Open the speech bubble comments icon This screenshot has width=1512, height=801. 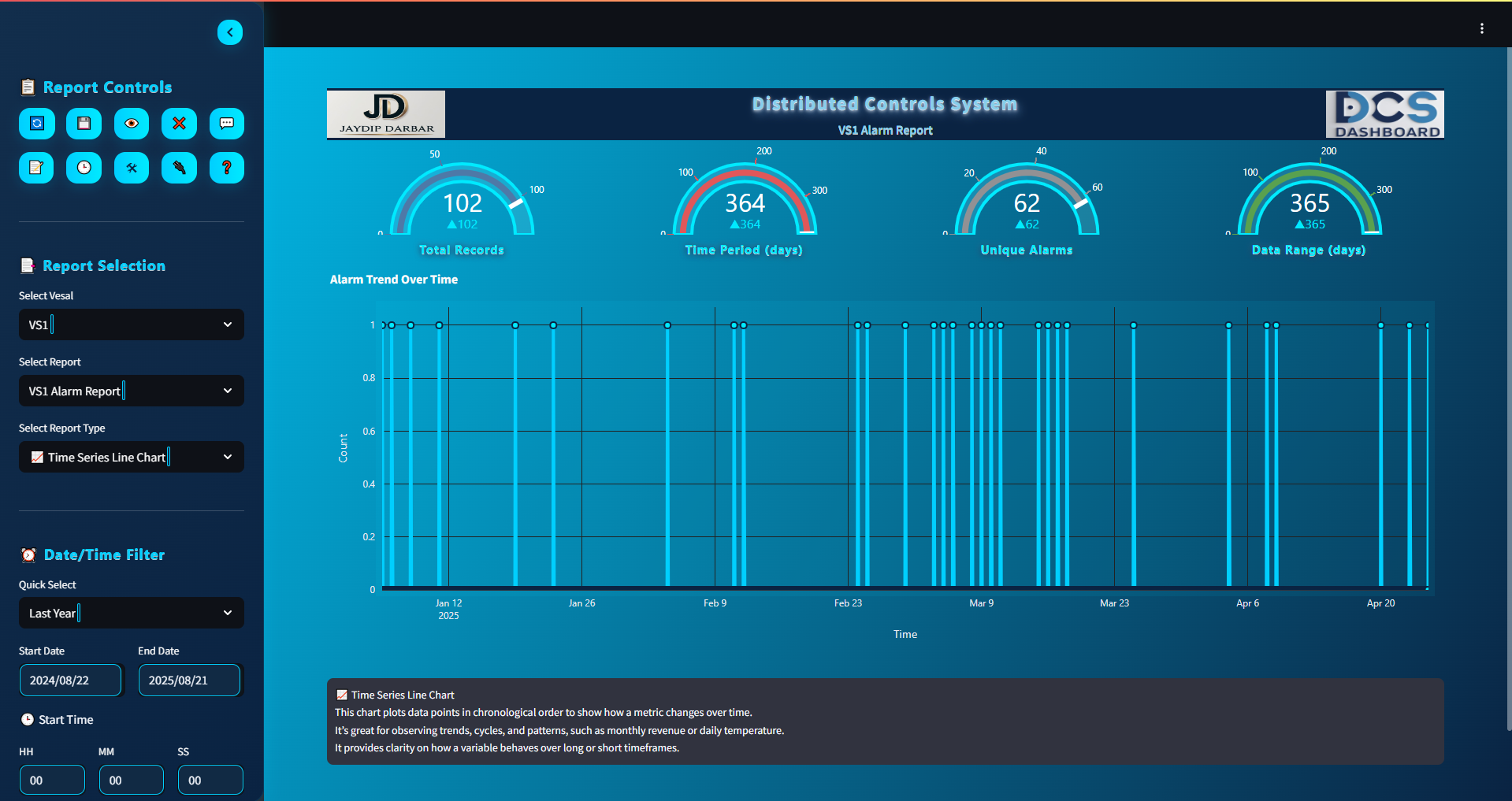227,124
